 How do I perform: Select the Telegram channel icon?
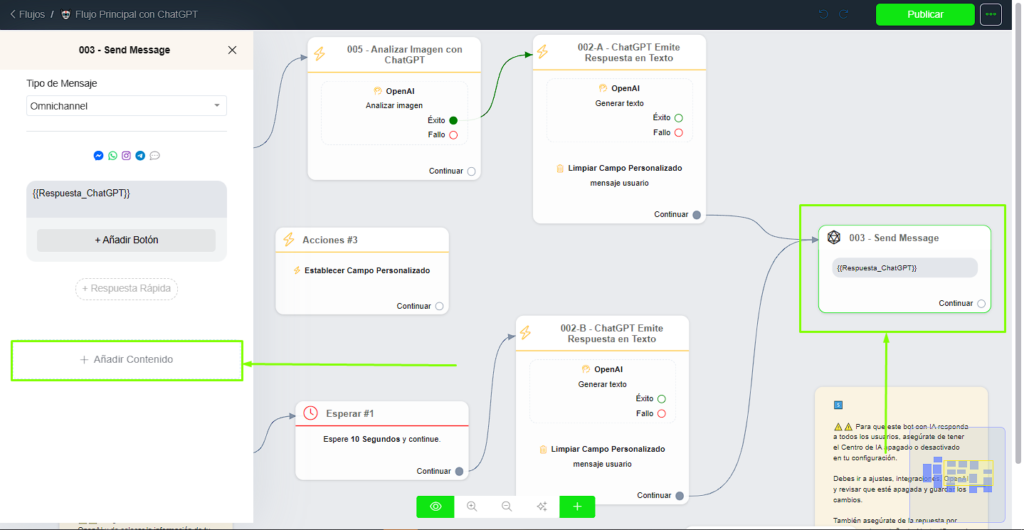(x=141, y=156)
